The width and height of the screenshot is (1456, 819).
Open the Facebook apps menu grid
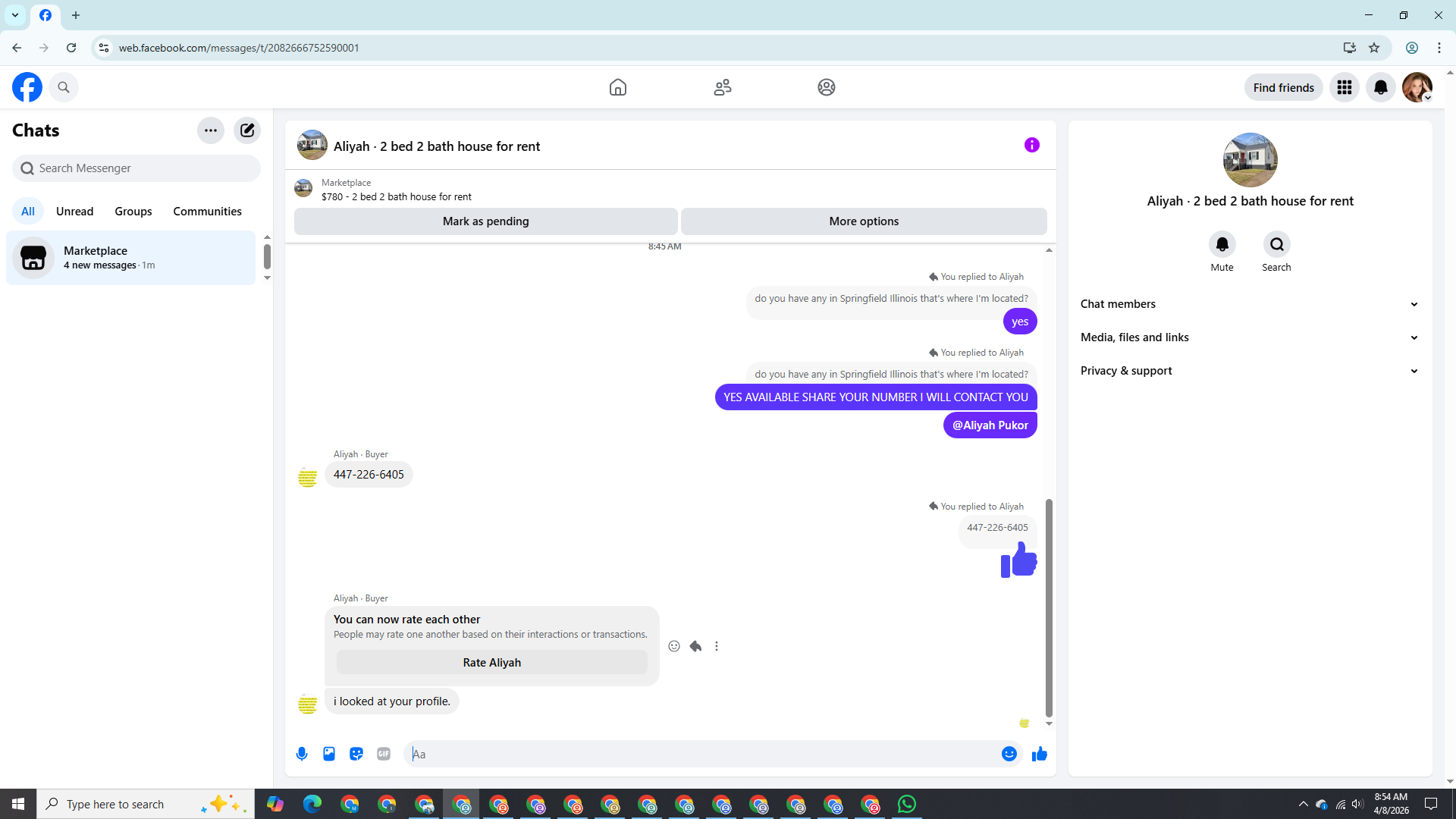tap(1345, 87)
